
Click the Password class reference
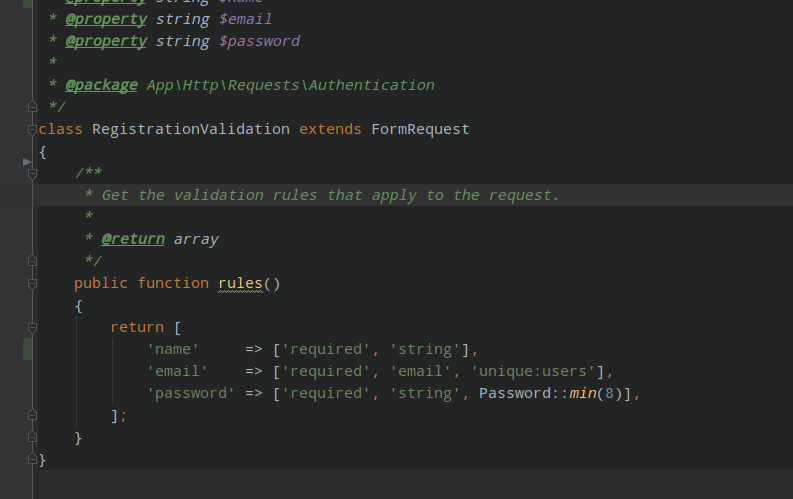[515, 393]
